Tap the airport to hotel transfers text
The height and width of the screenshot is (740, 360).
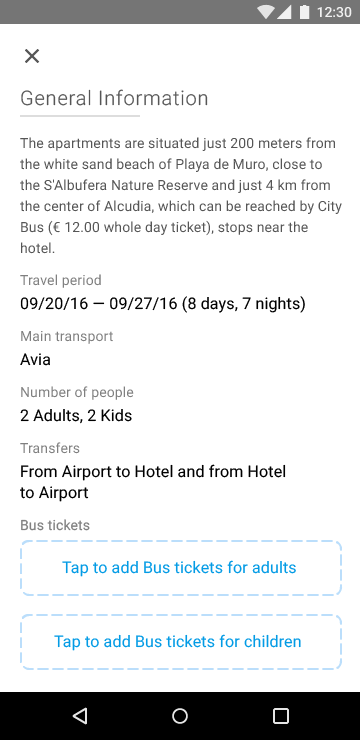point(153,482)
